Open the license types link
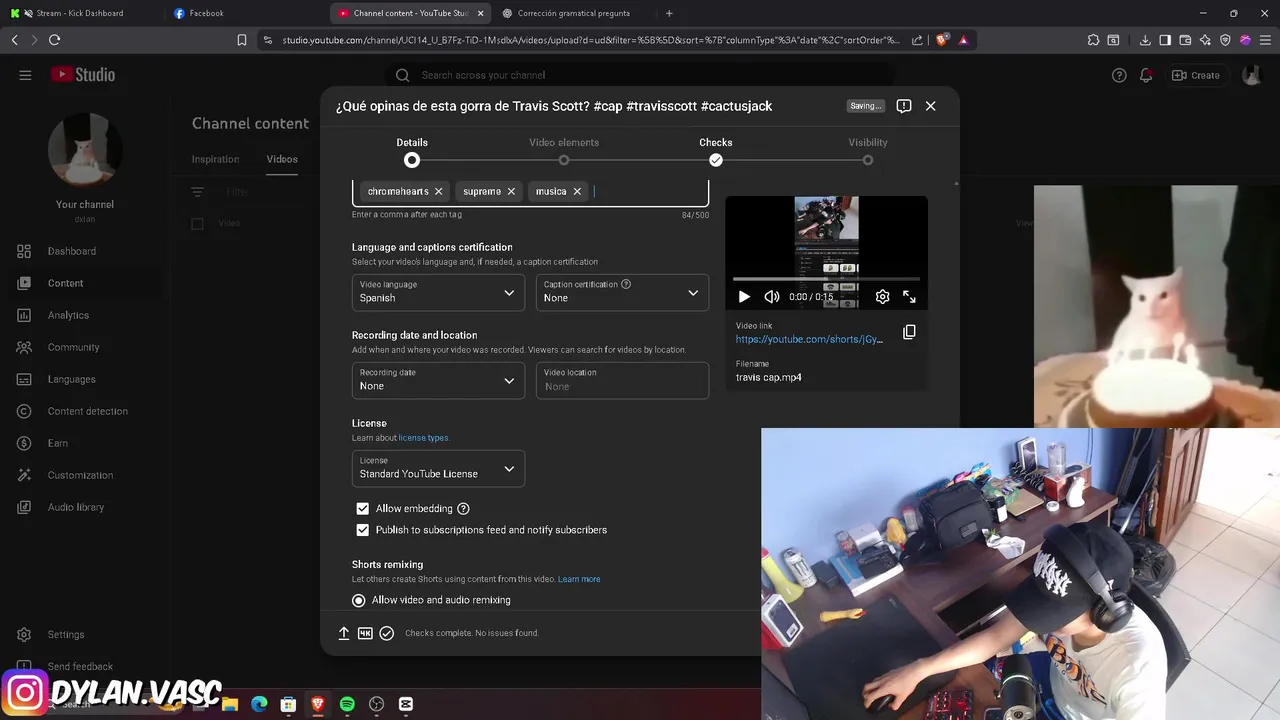Viewport: 1280px width, 720px height. (424, 438)
